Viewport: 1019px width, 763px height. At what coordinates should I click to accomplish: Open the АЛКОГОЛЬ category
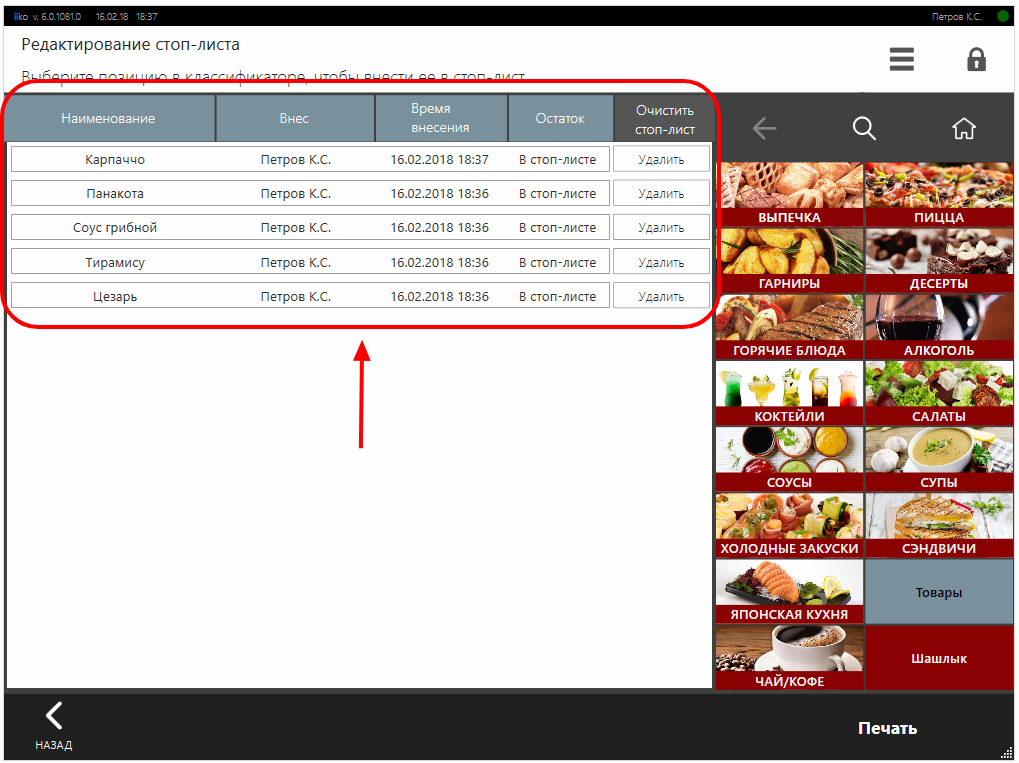coord(939,326)
